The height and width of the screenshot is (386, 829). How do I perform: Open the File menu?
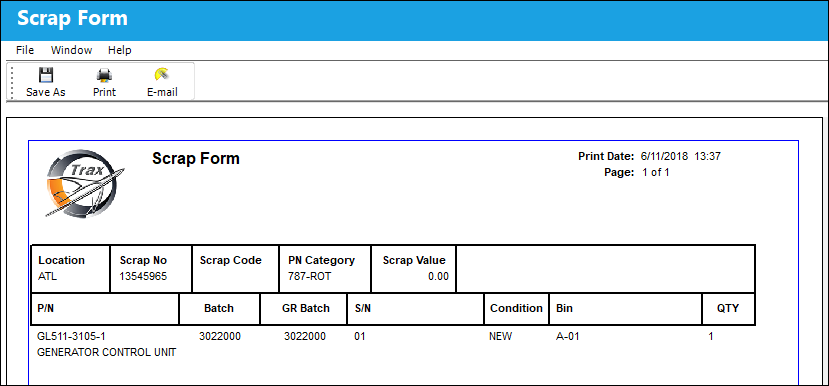(25, 50)
